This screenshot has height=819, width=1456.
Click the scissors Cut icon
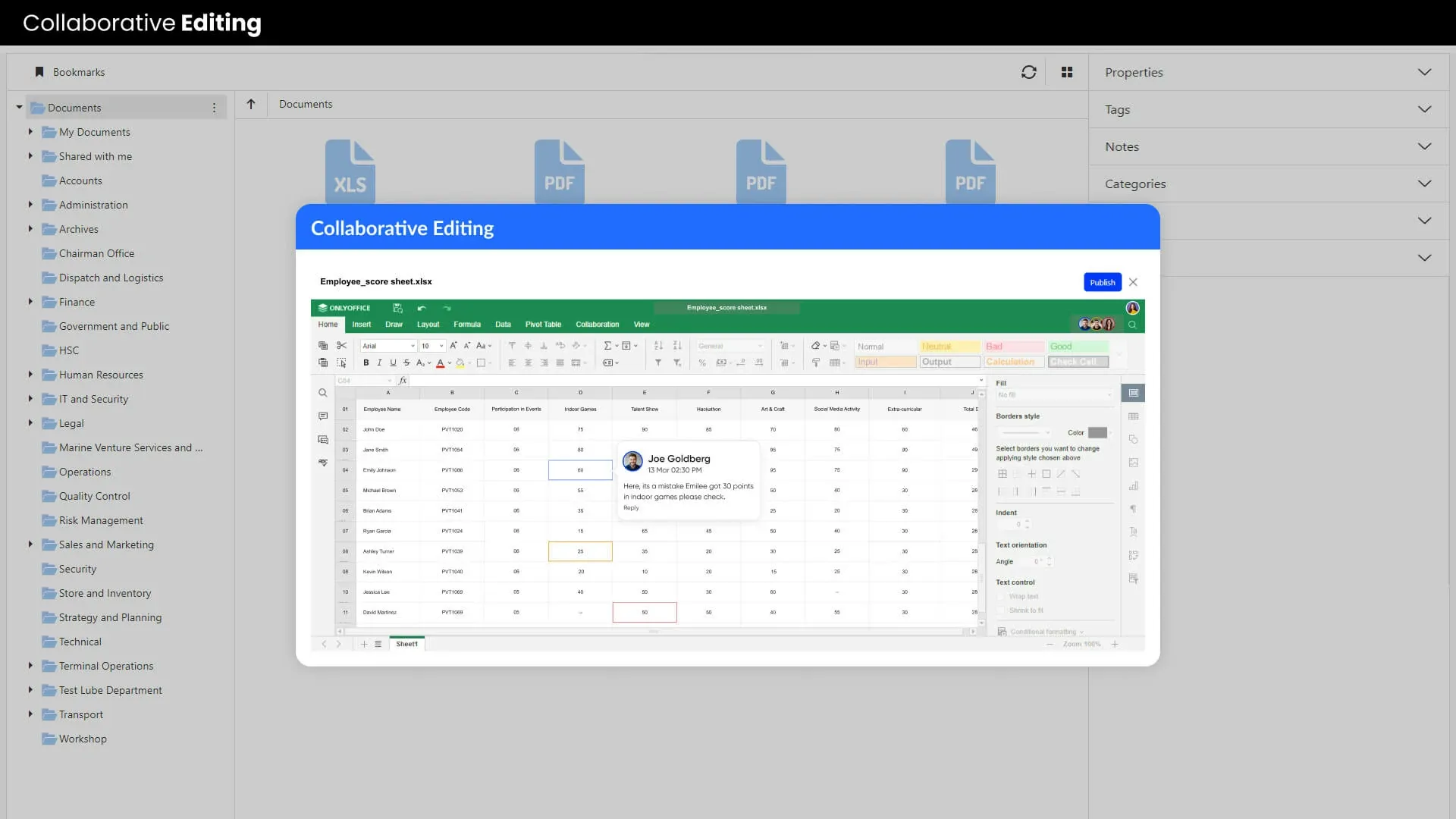pos(341,346)
